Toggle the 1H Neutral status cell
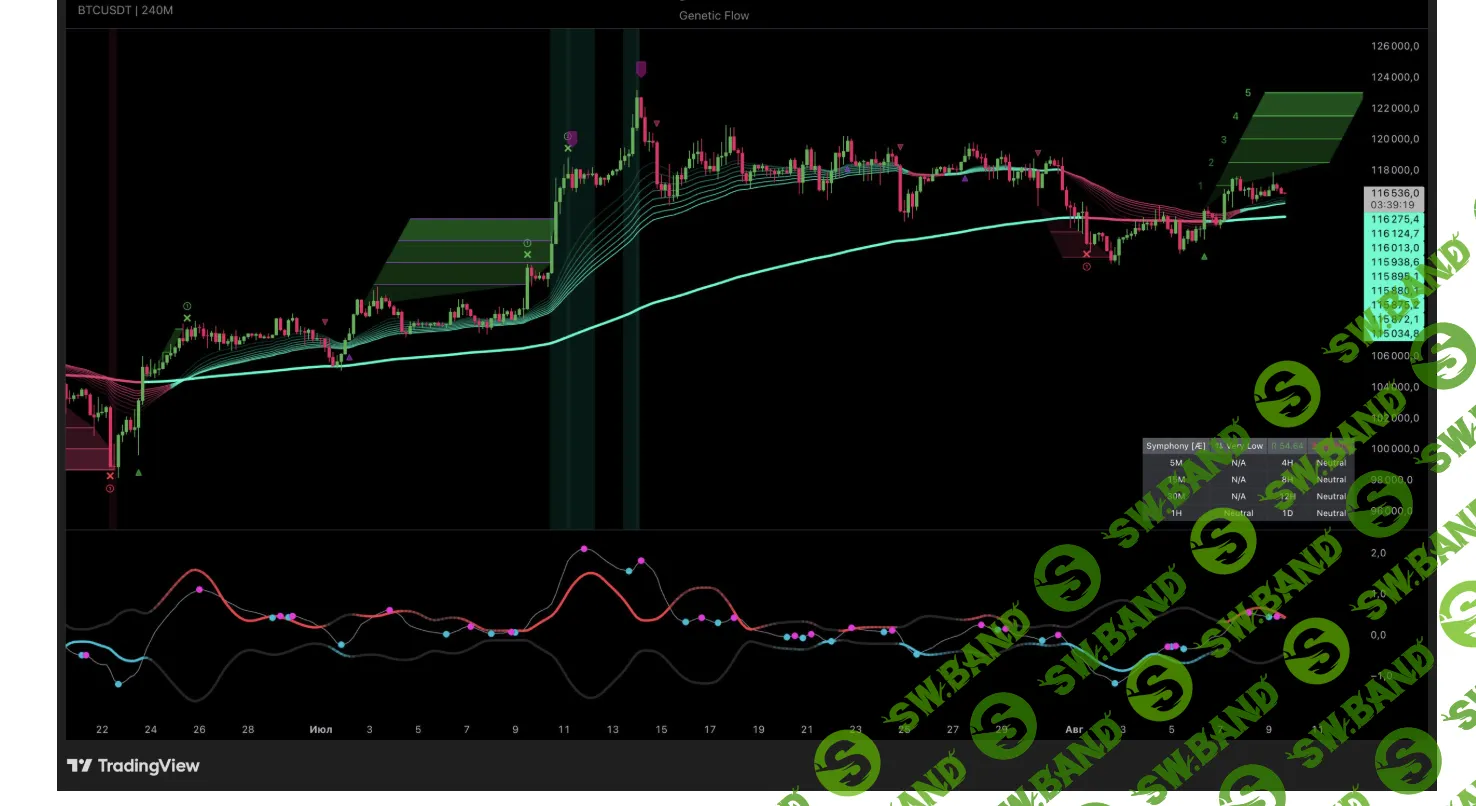 point(1240,513)
